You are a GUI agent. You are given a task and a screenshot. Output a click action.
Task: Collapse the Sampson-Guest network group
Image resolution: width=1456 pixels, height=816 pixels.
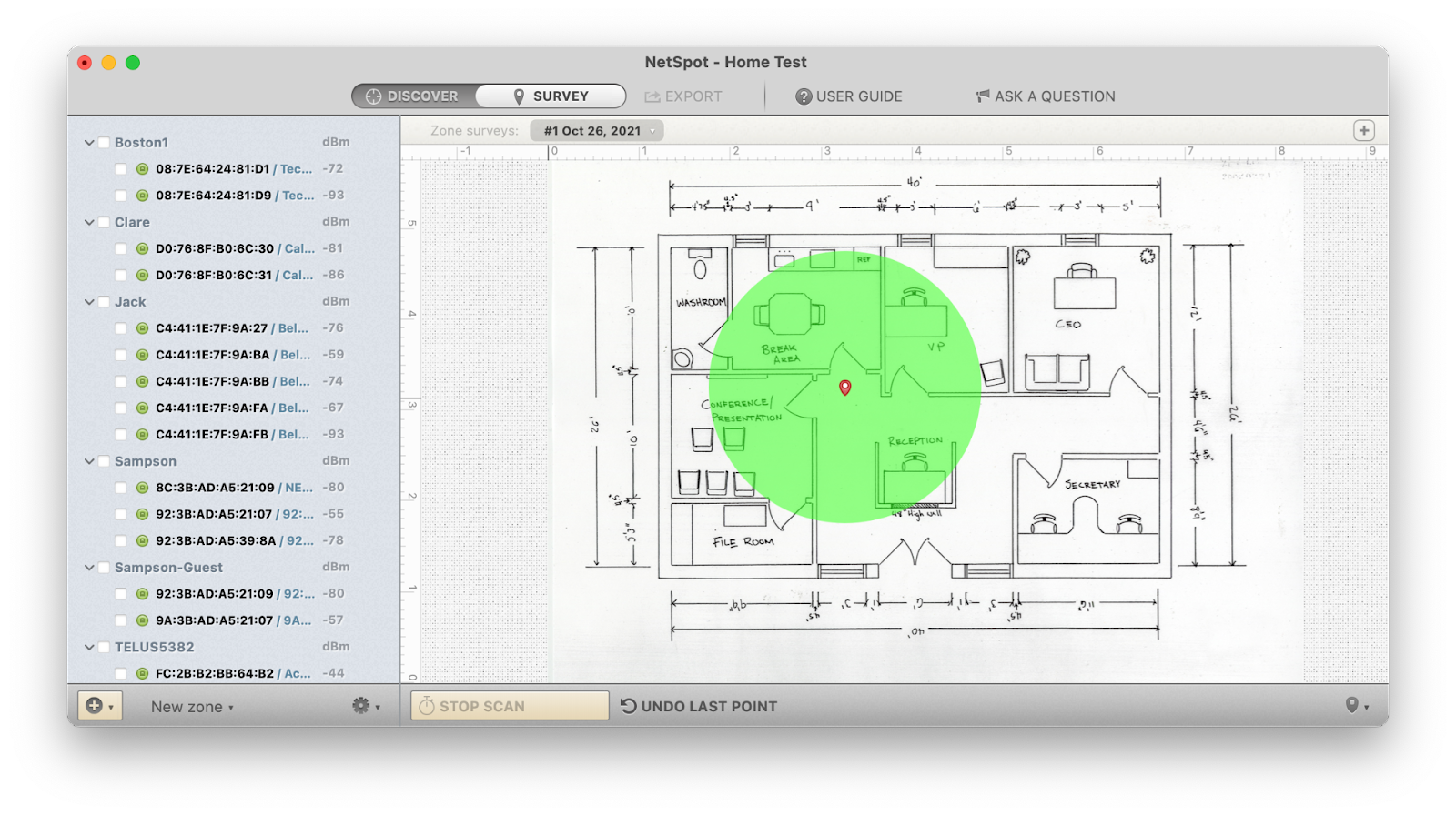tap(89, 568)
